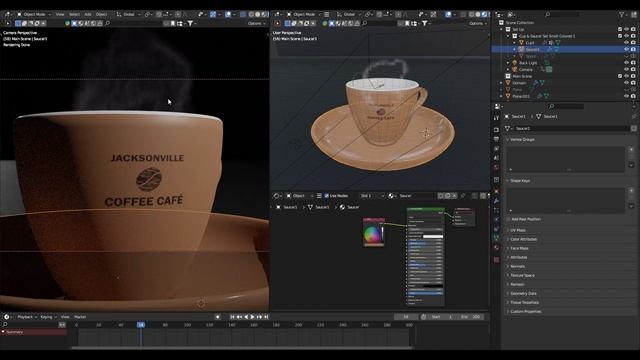Toggle Domain object visibility eye

tap(626, 83)
